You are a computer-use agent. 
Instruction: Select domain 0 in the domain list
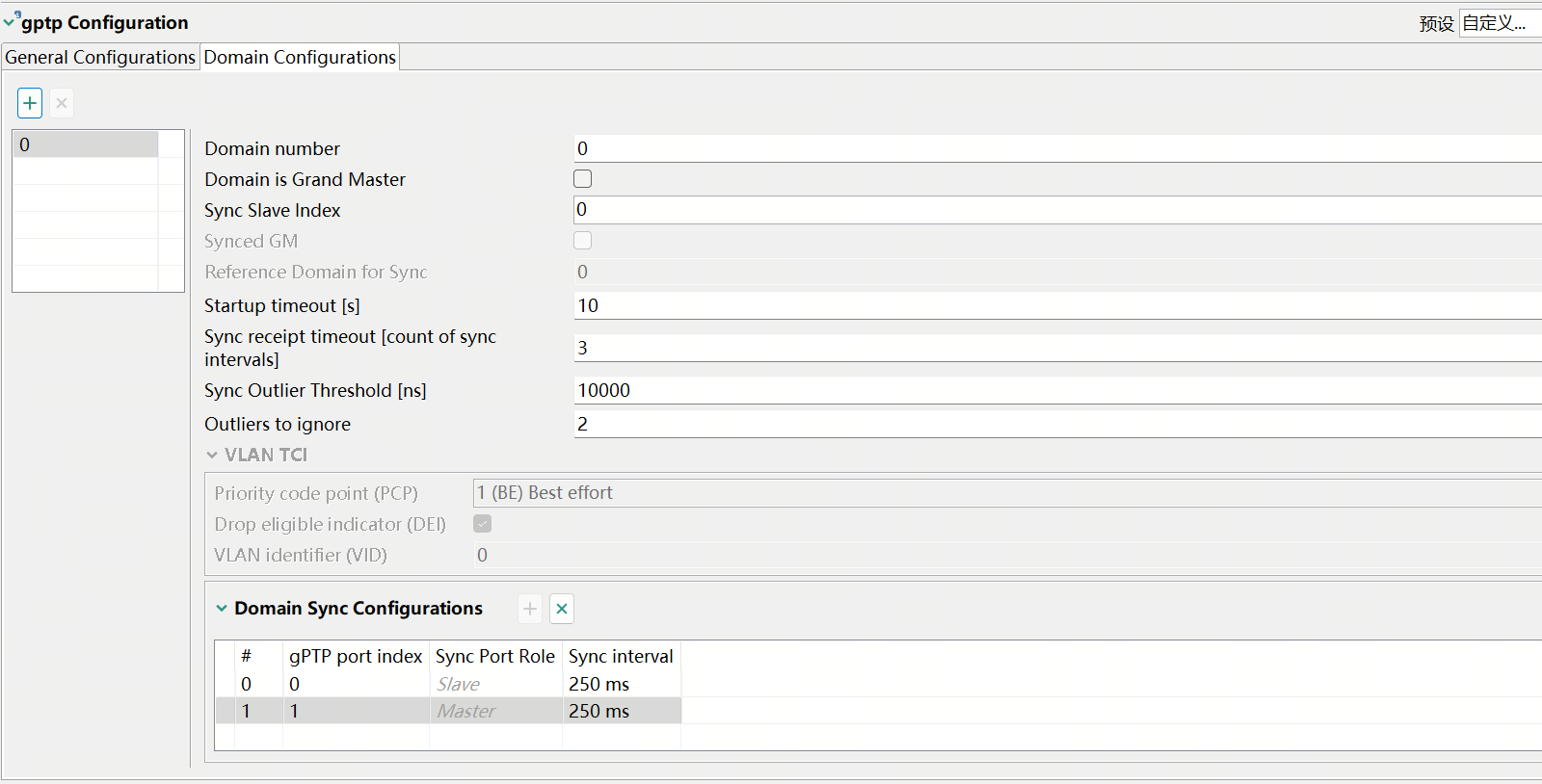[x=86, y=144]
